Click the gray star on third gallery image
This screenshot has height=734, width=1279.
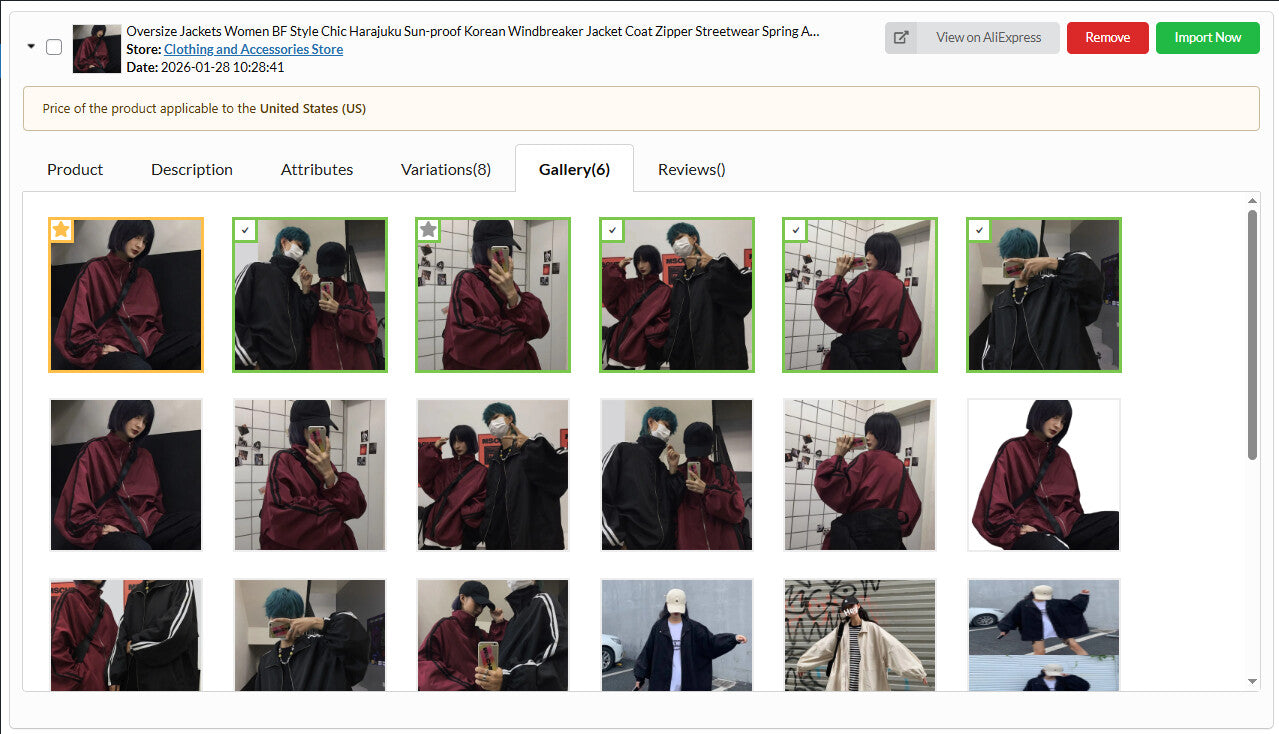click(x=428, y=230)
